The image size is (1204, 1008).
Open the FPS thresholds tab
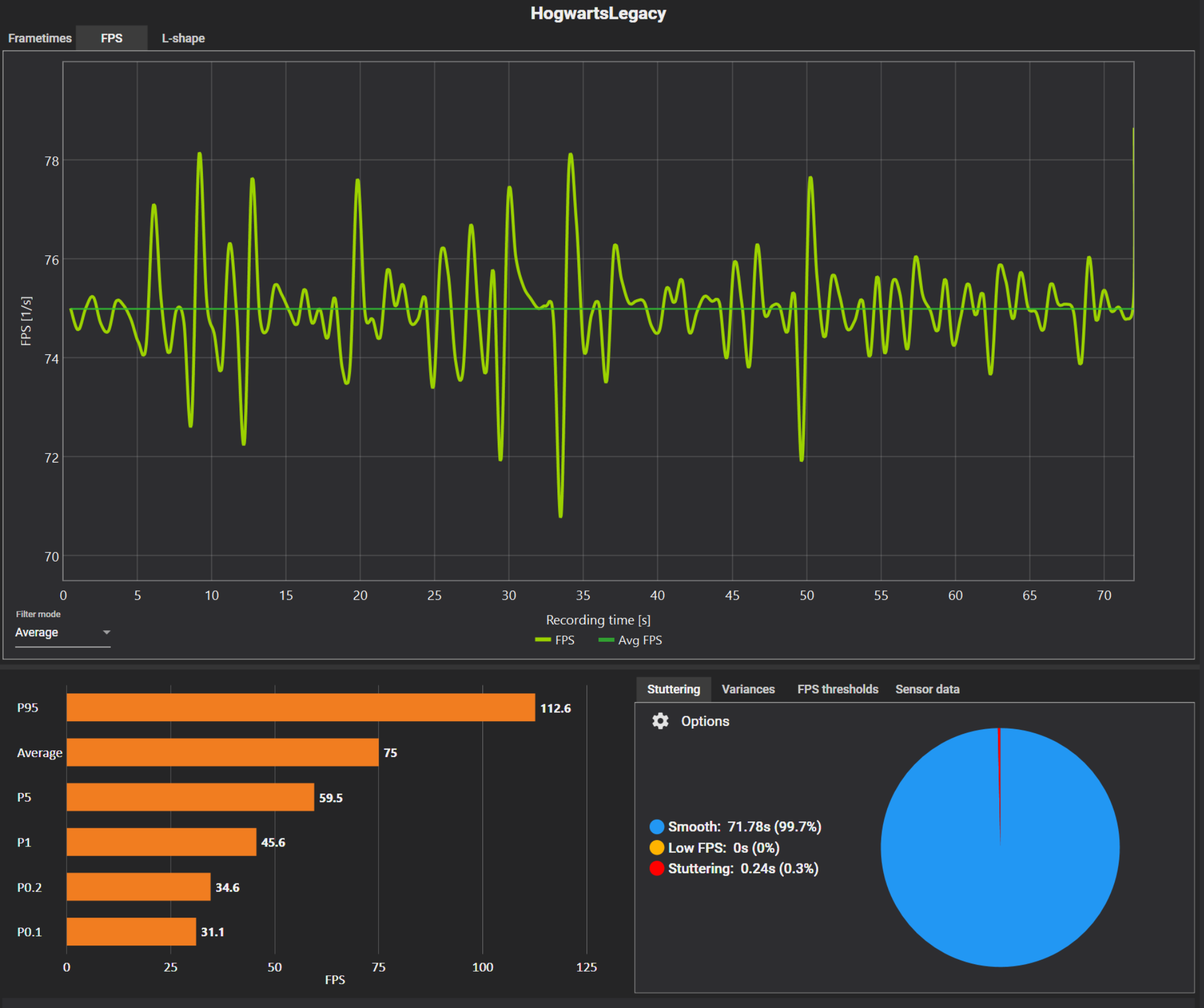pyautogui.click(x=837, y=689)
